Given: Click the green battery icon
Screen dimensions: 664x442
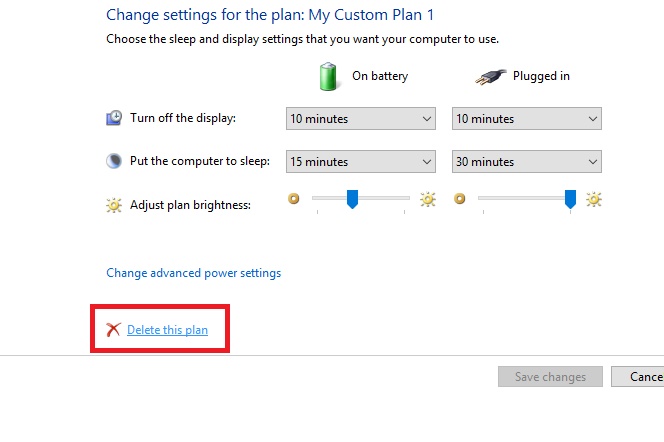Looking at the screenshot, I should pos(328,77).
